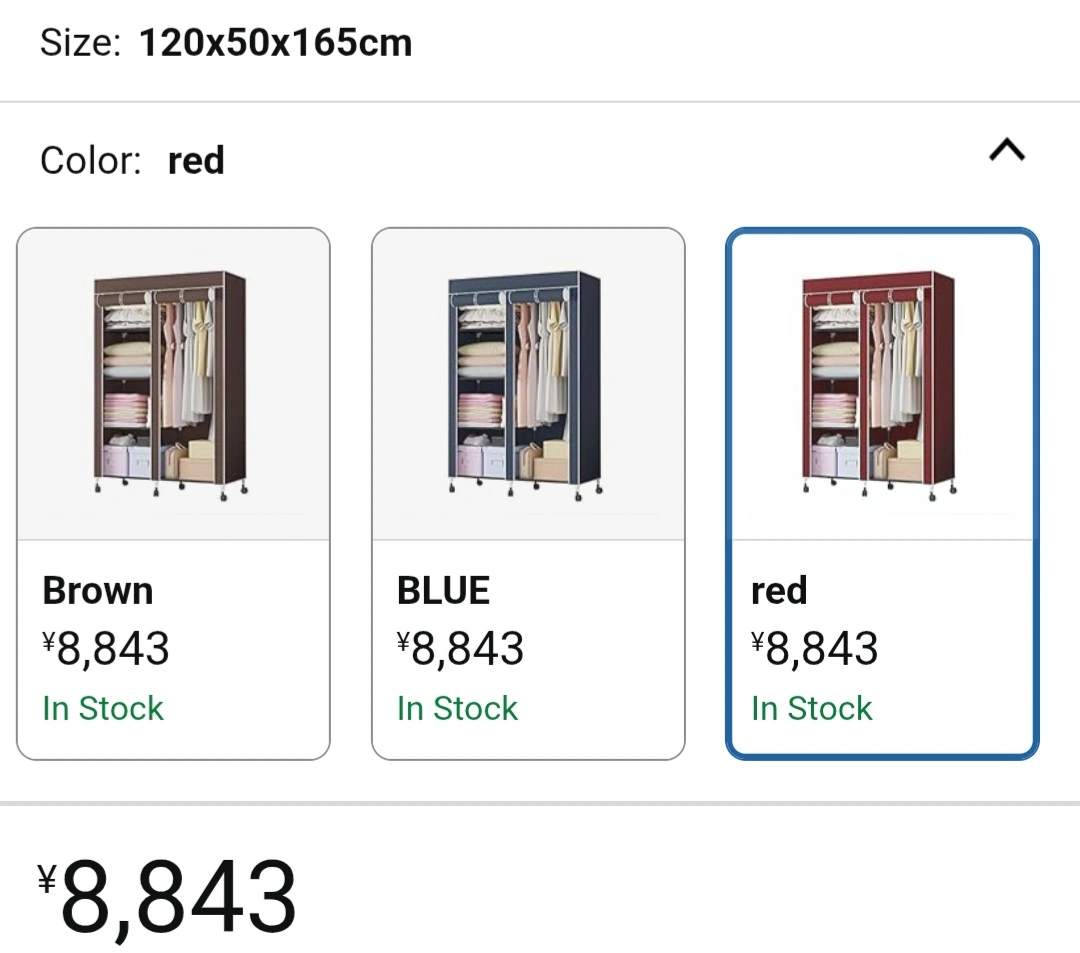Click the ¥8,843 price under Brown
This screenshot has width=1080, height=953.
(x=105, y=649)
